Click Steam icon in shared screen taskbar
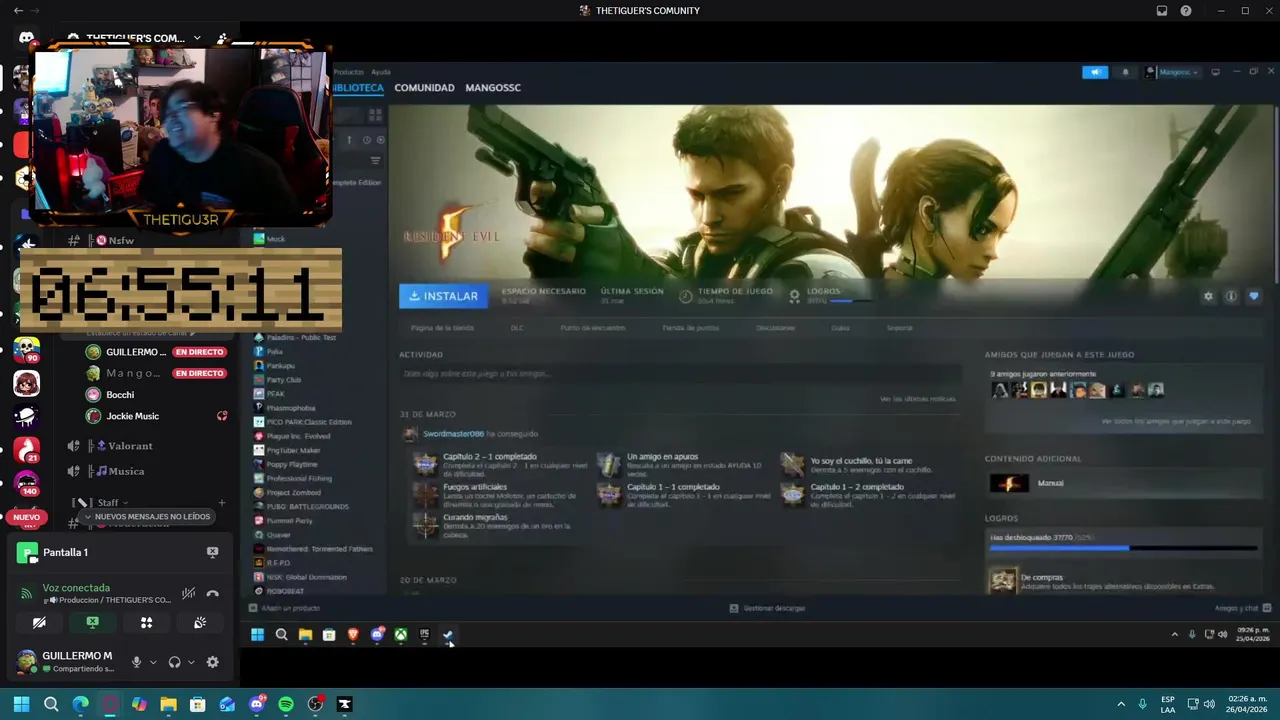Image resolution: width=1280 pixels, height=720 pixels. 448,635
